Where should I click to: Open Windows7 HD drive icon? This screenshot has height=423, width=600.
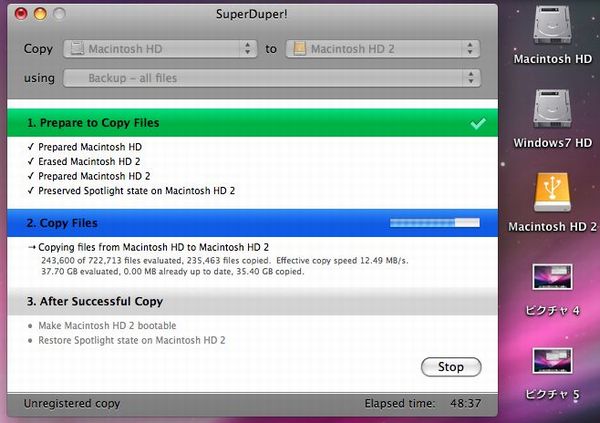[x=552, y=109]
